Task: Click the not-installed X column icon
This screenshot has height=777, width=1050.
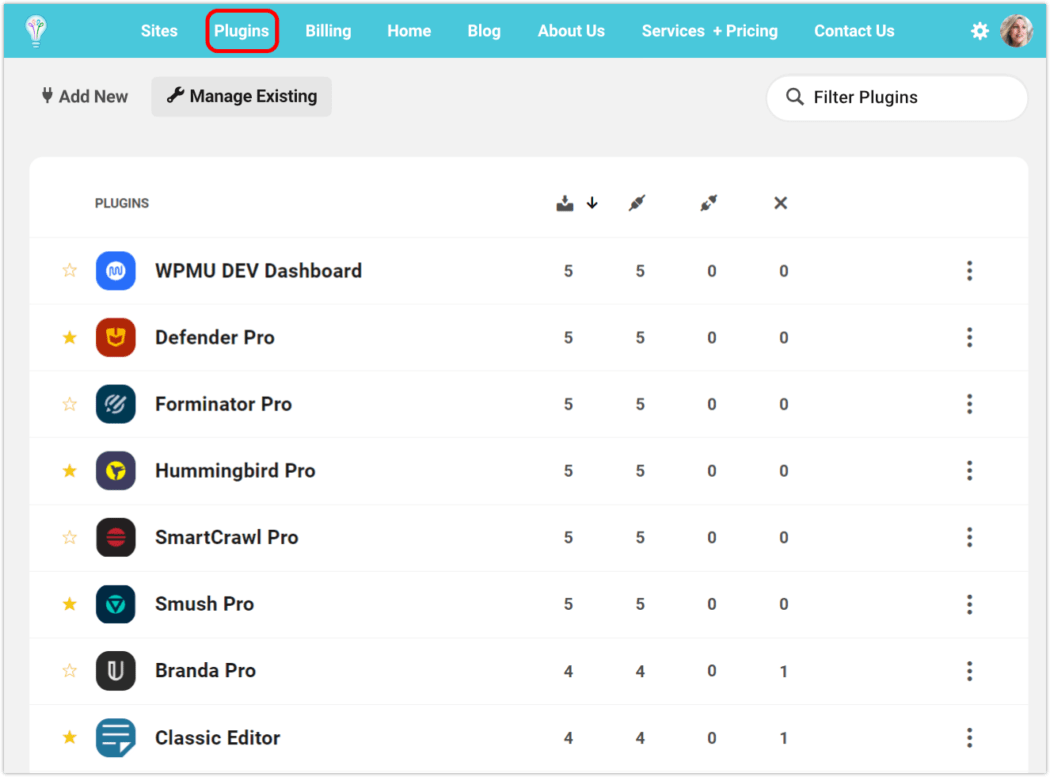Action: point(781,203)
